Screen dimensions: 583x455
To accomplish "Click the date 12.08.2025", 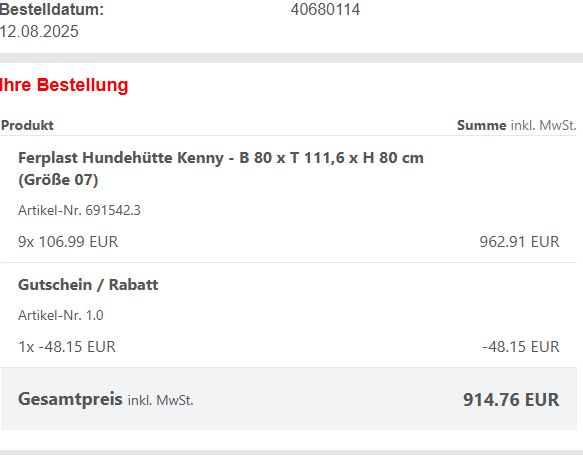I will point(39,31).
